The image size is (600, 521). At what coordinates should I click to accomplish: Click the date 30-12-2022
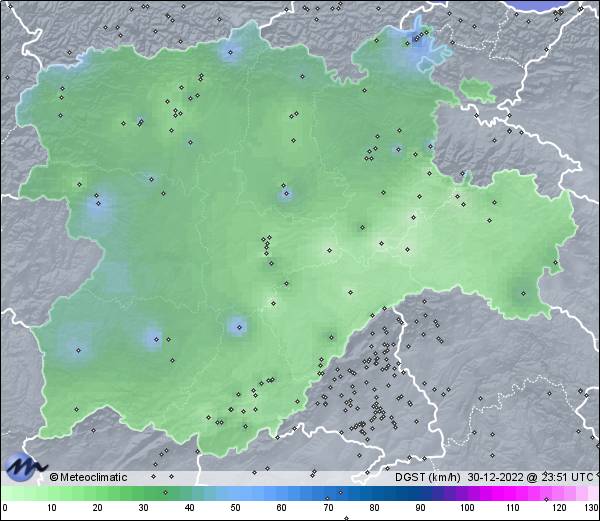[495, 477]
